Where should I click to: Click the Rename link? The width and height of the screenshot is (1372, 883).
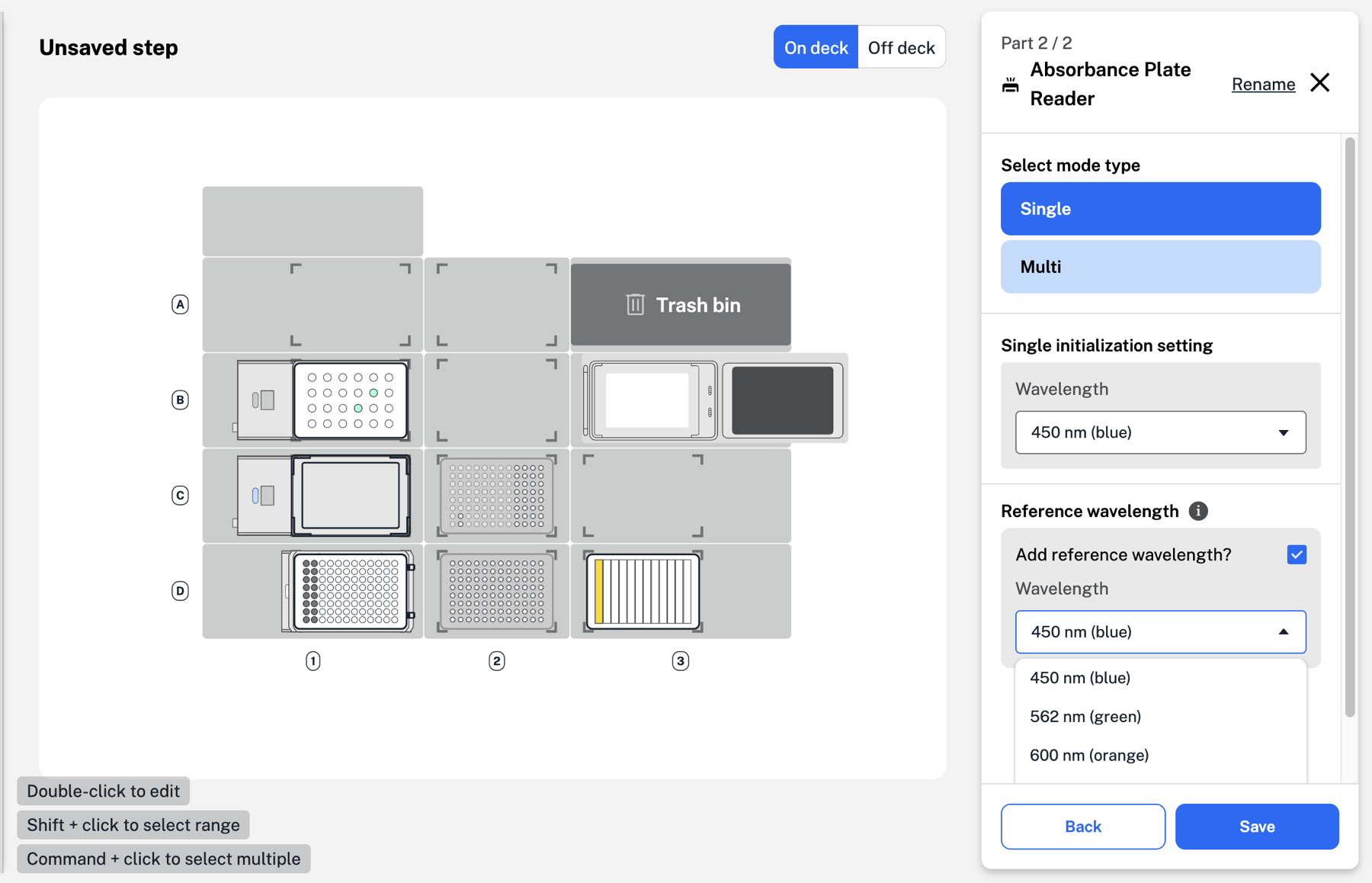pyautogui.click(x=1263, y=84)
